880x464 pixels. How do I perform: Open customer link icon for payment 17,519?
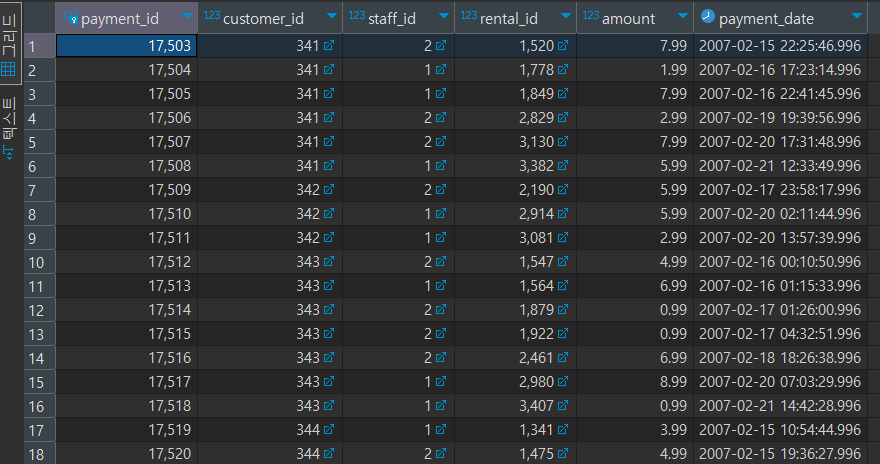point(329,430)
